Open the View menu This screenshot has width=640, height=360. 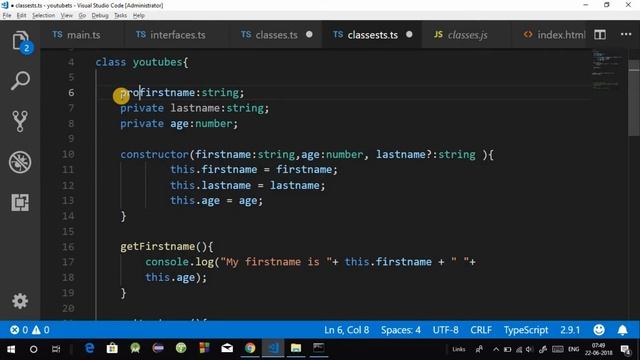(67, 16)
